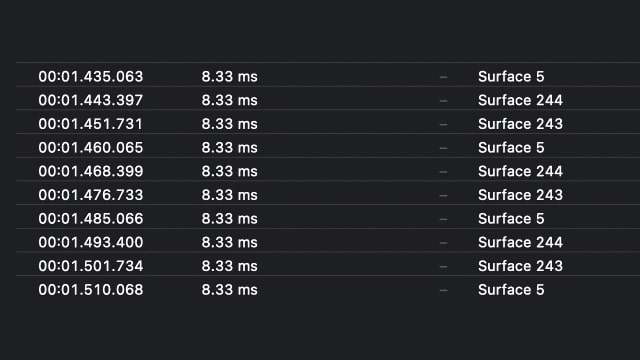640x360 pixels.
Task: Click Surface 5 in the 00:01.460.065 row
Action: point(511,147)
